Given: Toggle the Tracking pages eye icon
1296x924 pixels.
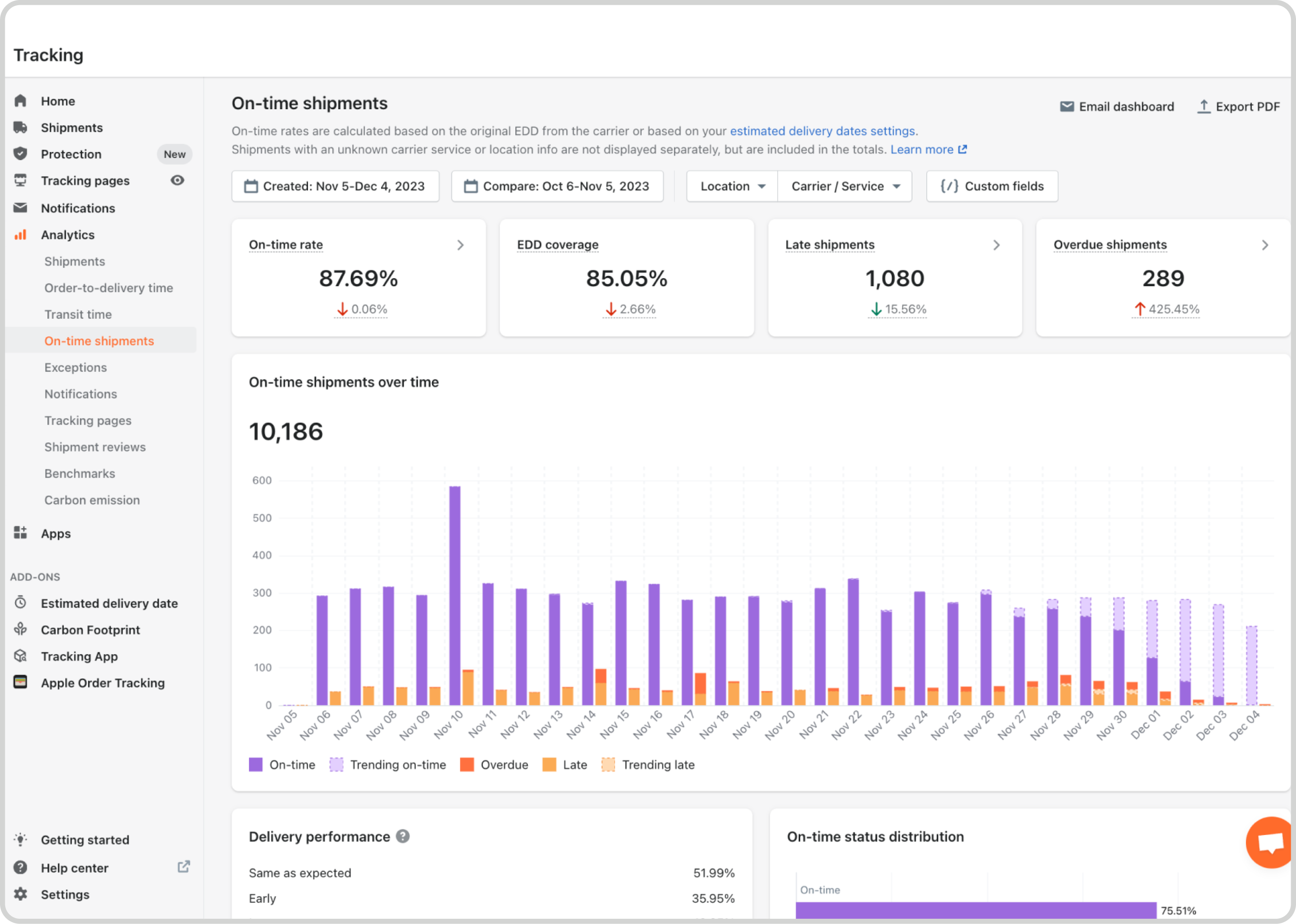Looking at the screenshot, I should click(178, 180).
